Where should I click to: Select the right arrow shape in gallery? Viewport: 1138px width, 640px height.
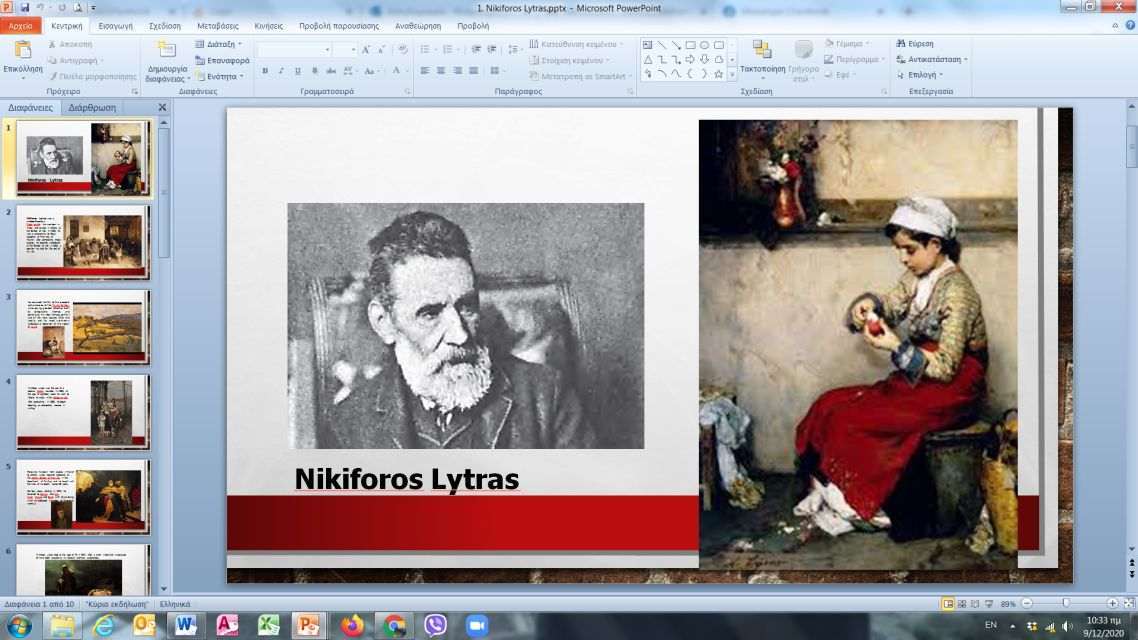pos(690,60)
